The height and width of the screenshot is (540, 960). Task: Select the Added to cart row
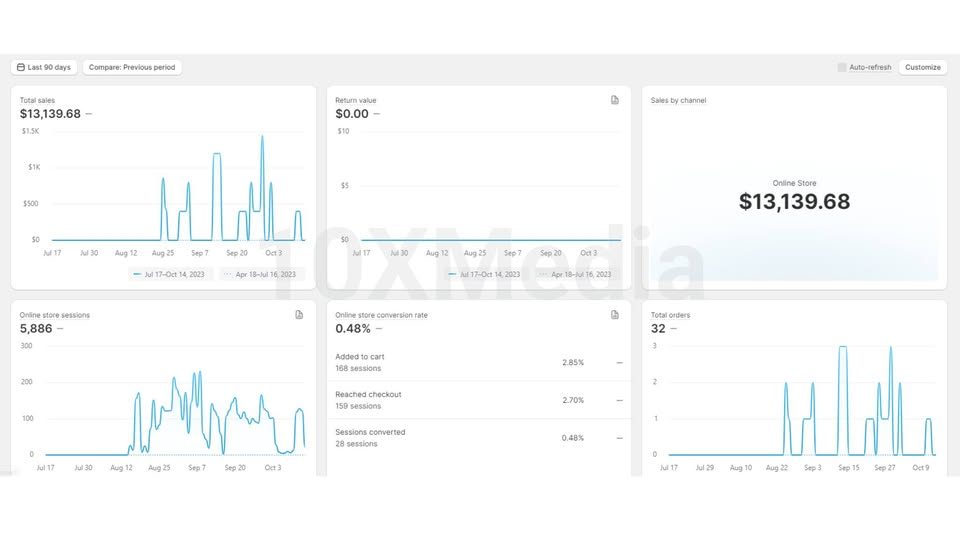tap(479, 362)
